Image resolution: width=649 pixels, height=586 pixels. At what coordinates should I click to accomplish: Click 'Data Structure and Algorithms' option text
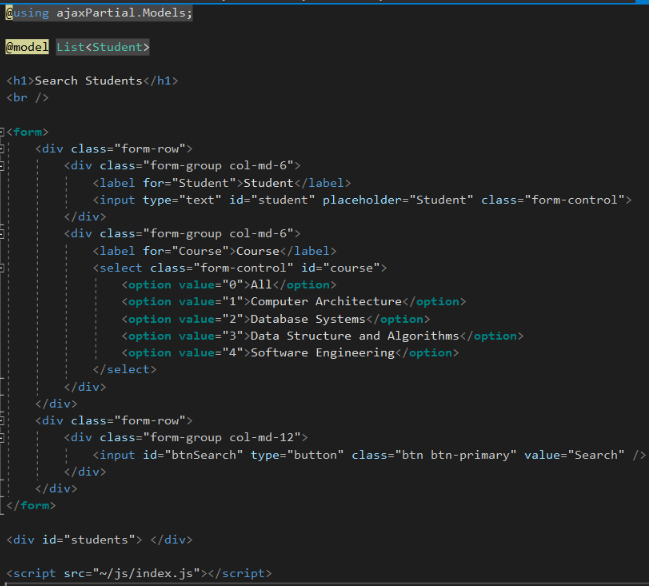coord(355,336)
